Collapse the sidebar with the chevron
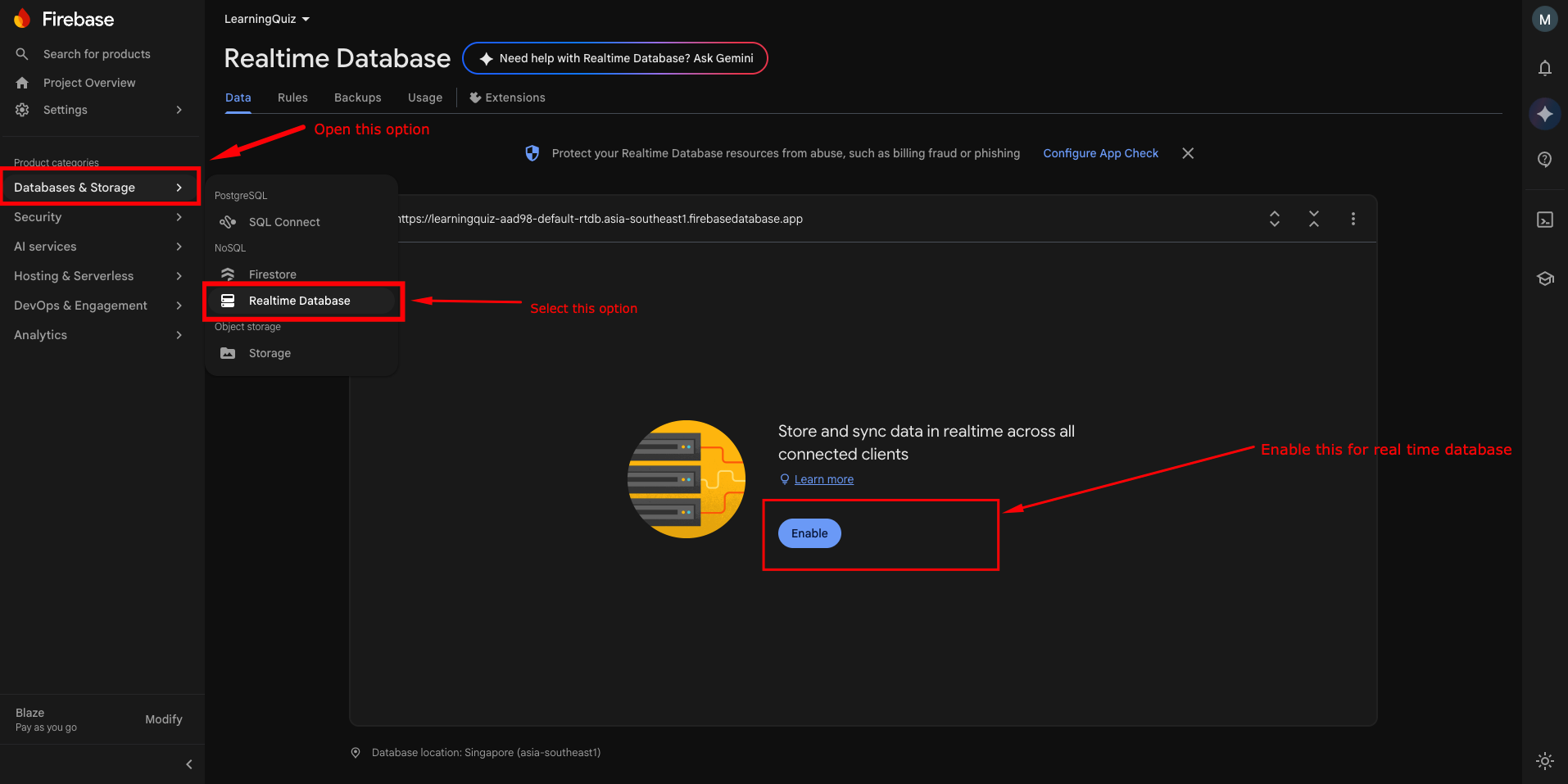 pos(189,764)
